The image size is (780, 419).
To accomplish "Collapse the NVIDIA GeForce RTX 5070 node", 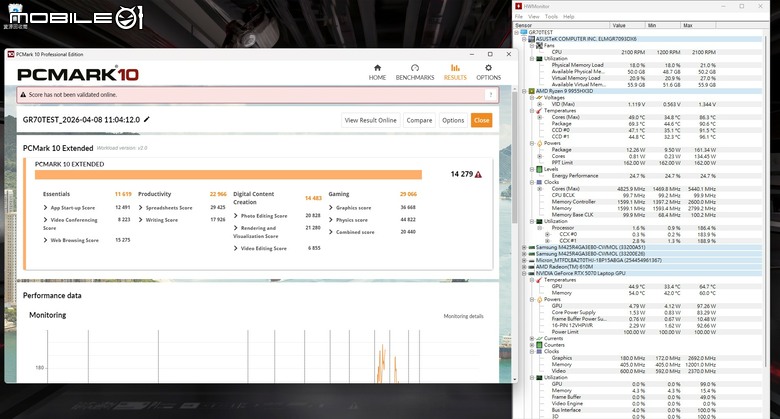I will 524,273.
